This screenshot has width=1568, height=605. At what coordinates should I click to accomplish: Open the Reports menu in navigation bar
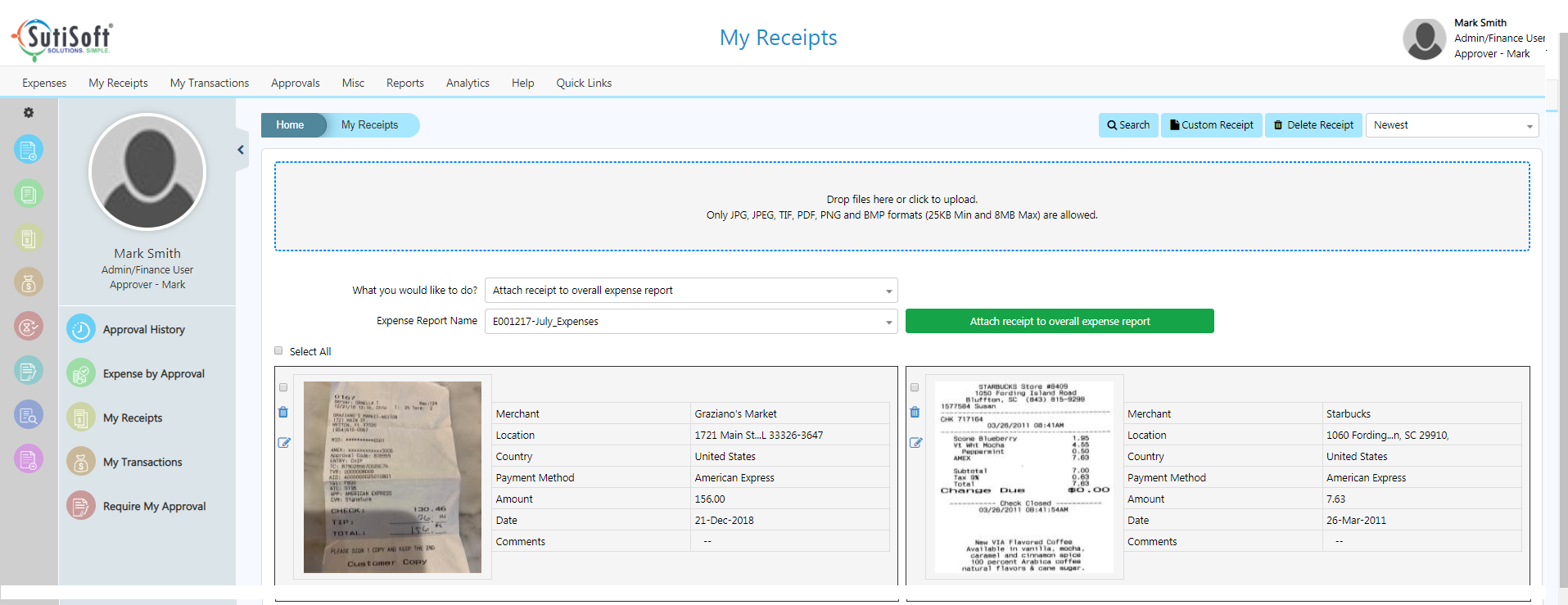404,83
